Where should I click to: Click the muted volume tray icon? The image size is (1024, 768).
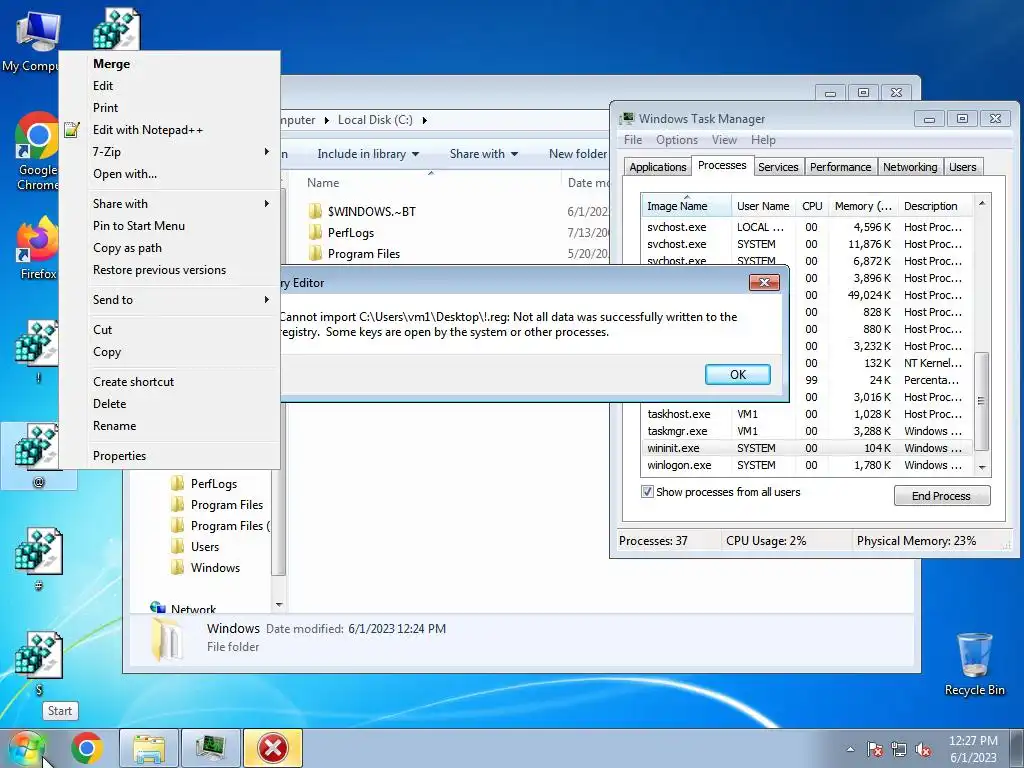pos(923,749)
